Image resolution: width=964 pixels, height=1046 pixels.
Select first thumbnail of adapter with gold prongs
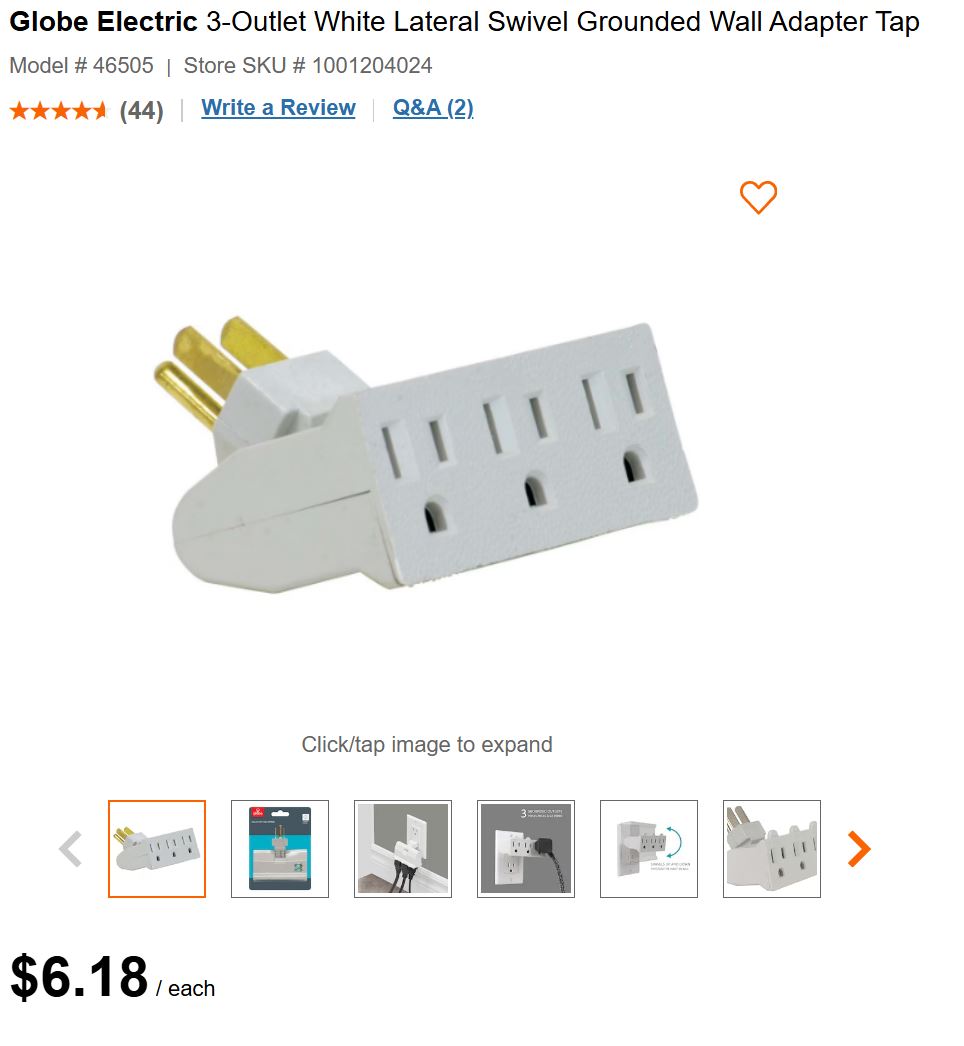pos(157,849)
